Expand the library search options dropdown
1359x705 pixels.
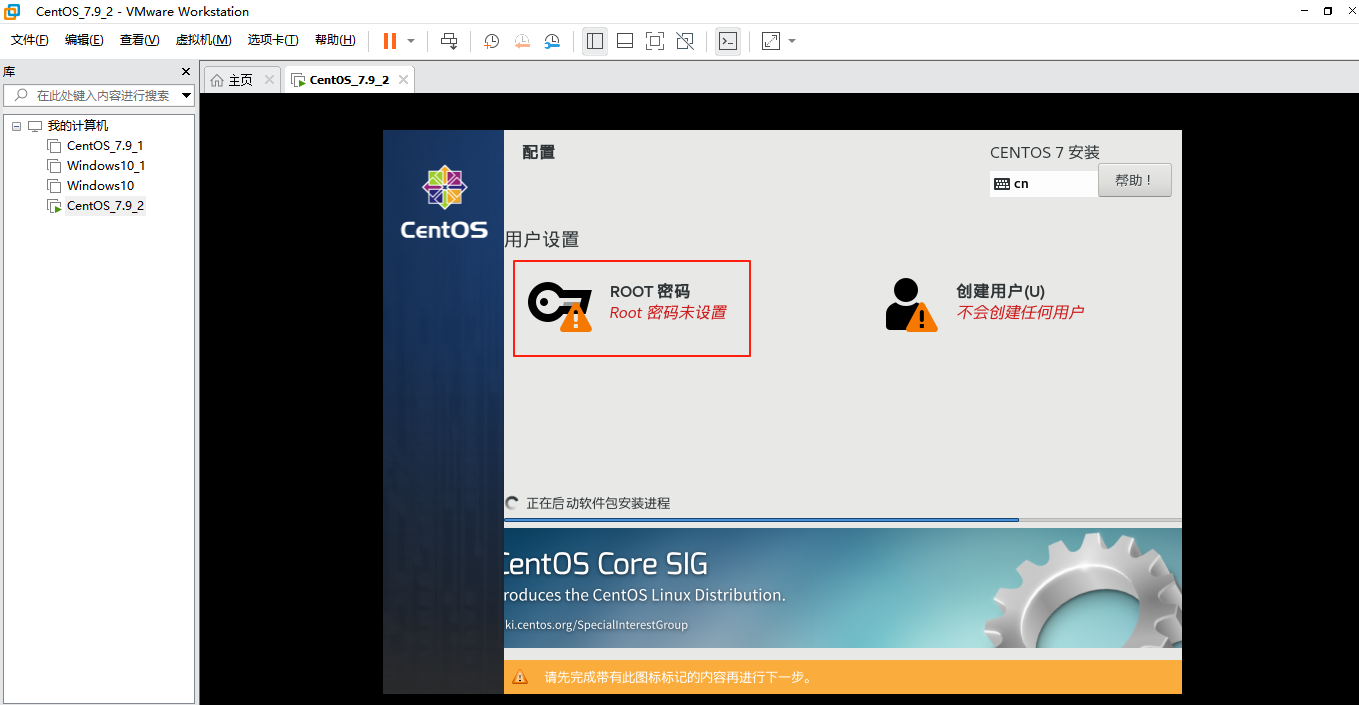click(184, 95)
